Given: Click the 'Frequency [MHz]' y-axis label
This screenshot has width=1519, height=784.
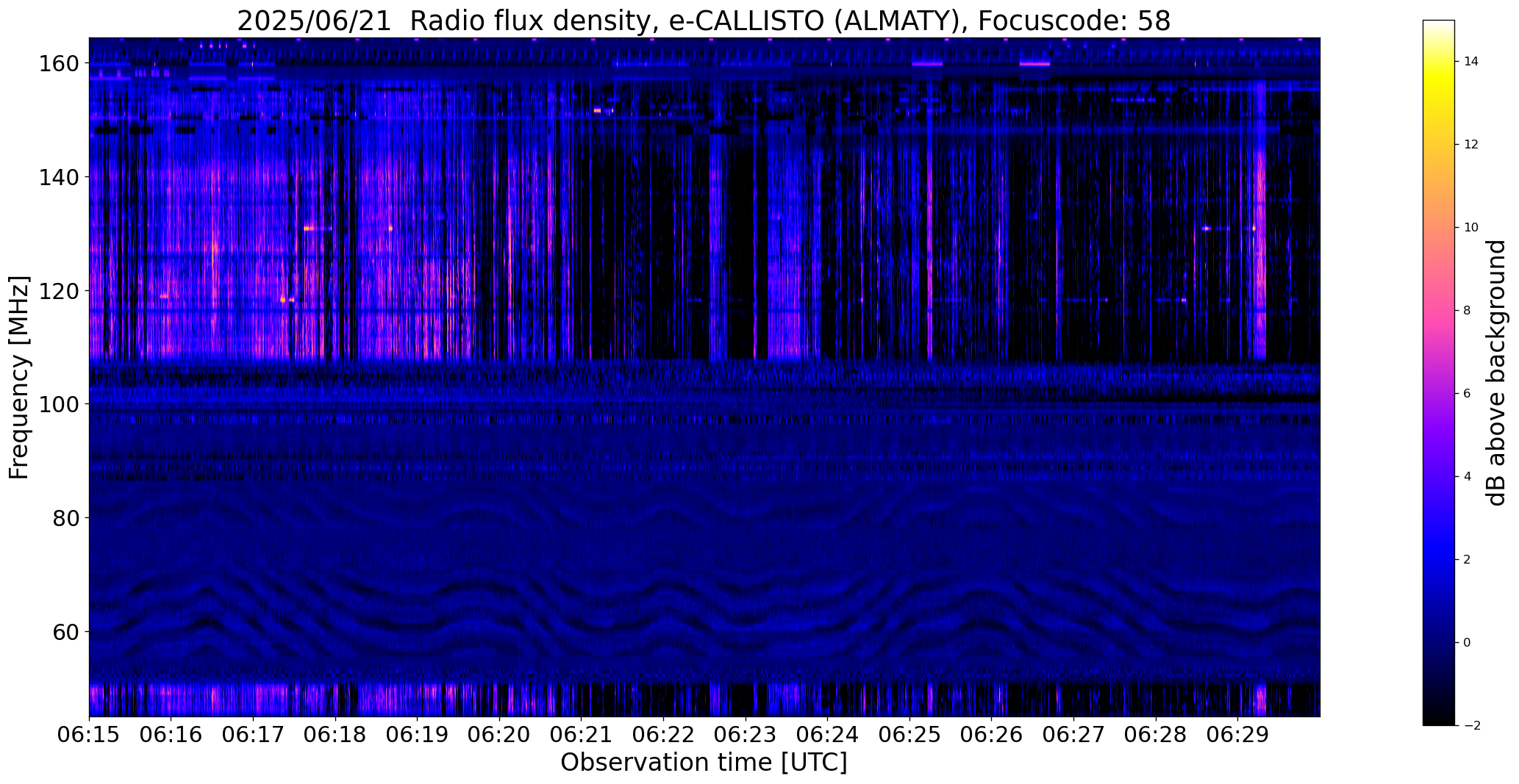Looking at the screenshot, I should [19, 378].
